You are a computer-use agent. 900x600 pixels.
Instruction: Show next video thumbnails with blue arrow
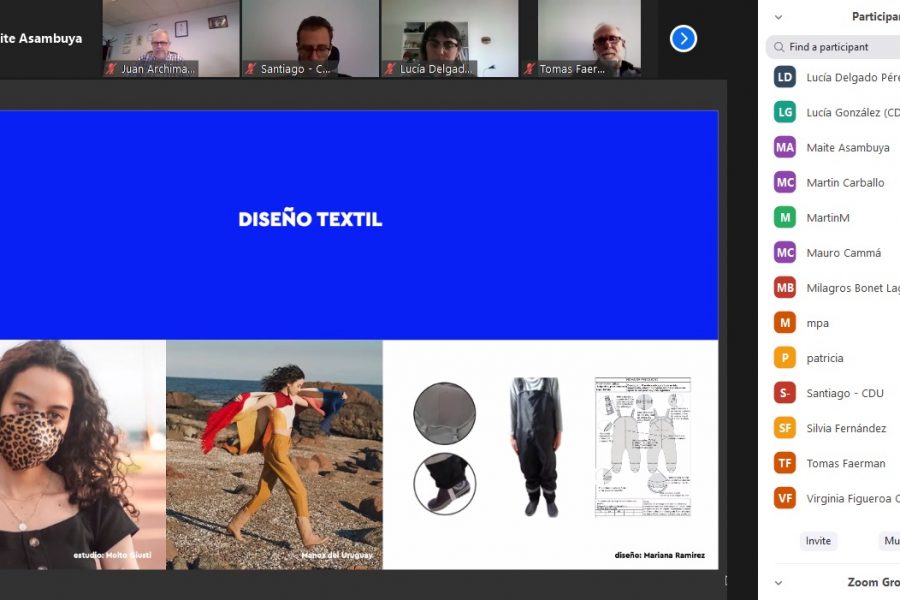click(683, 38)
